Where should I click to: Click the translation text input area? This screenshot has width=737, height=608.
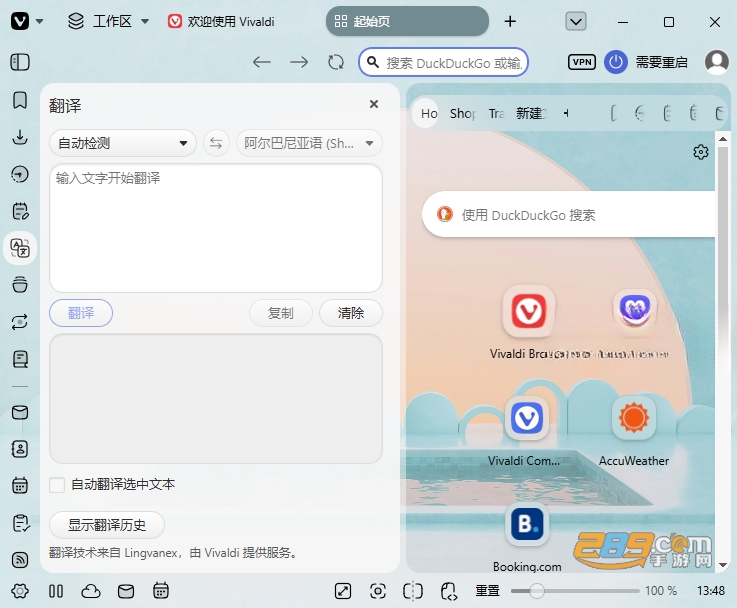pos(216,228)
